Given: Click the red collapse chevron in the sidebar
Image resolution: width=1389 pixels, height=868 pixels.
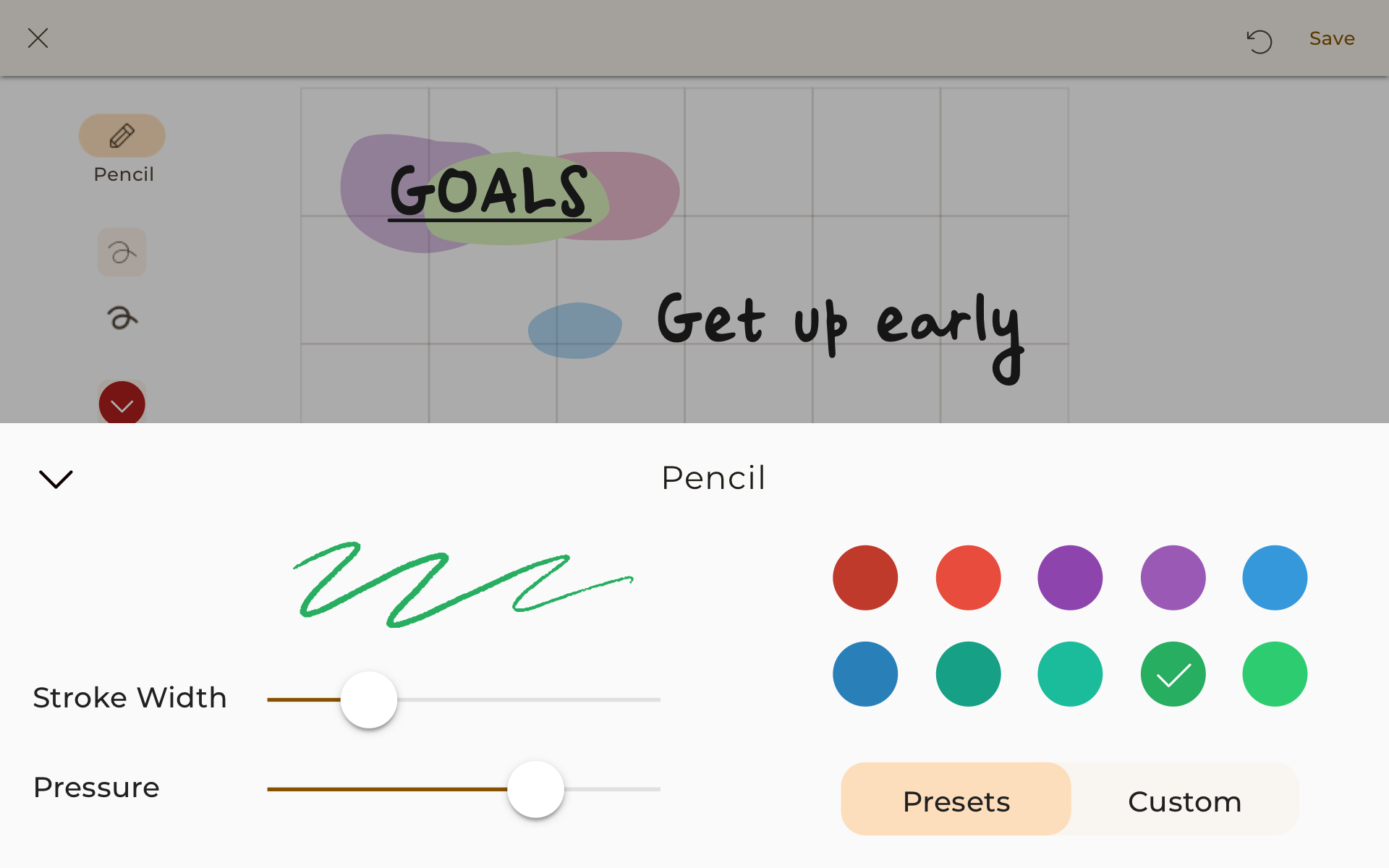Looking at the screenshot, I should pyautogui.click(x=122, y=403).
